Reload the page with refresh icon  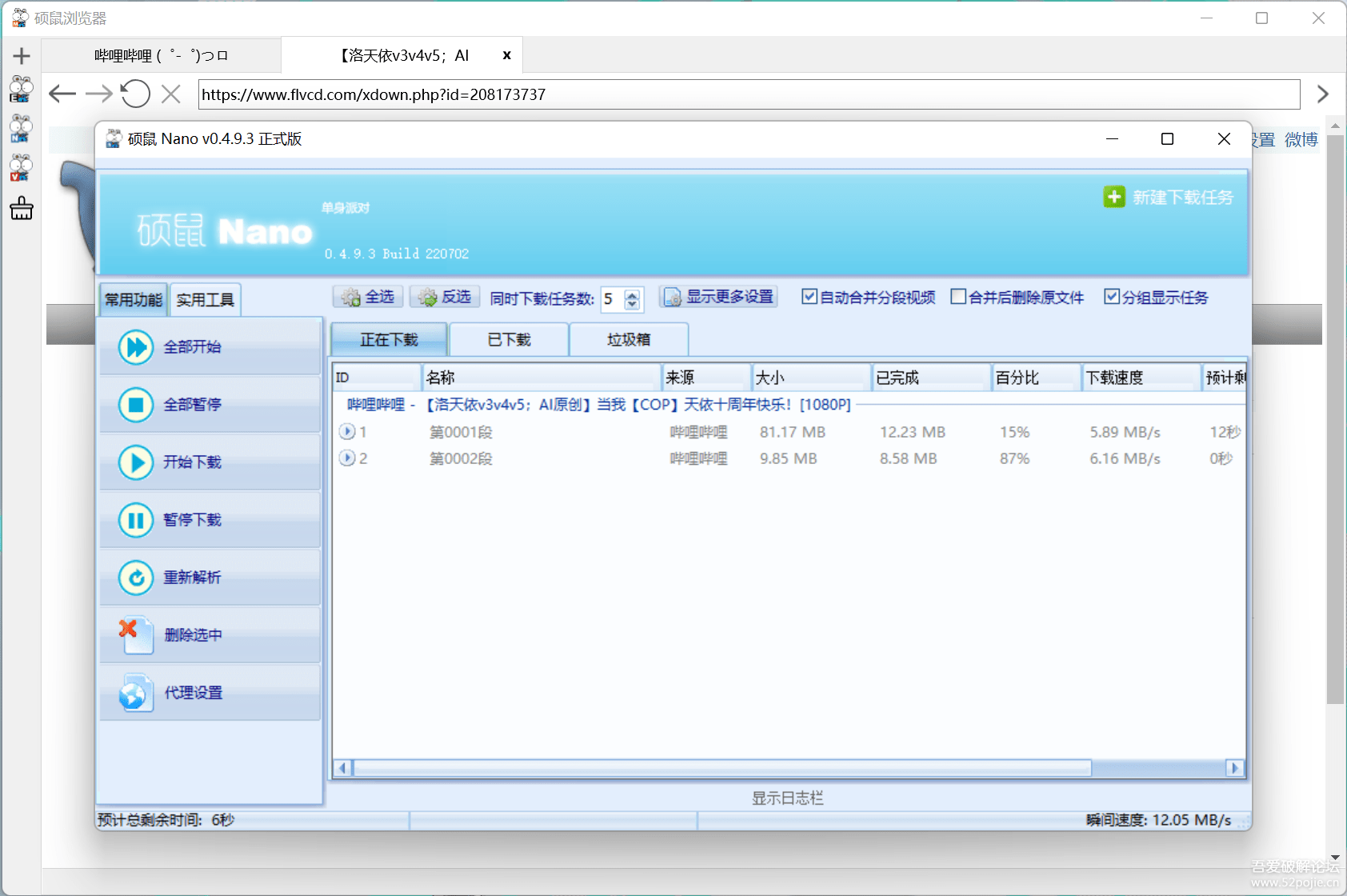click(x=135, y=94)
